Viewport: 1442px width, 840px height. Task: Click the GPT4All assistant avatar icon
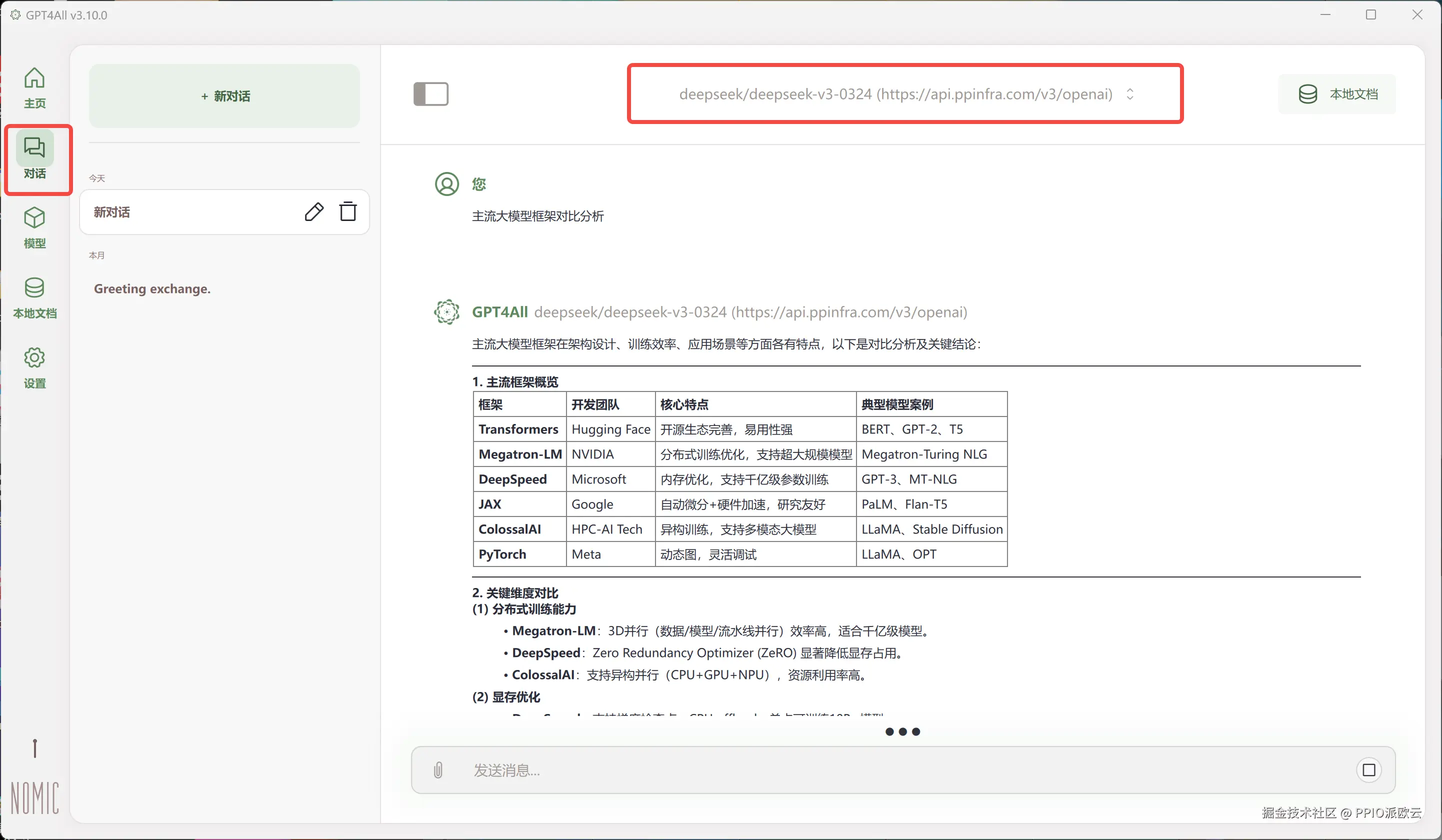coord(446,312)
